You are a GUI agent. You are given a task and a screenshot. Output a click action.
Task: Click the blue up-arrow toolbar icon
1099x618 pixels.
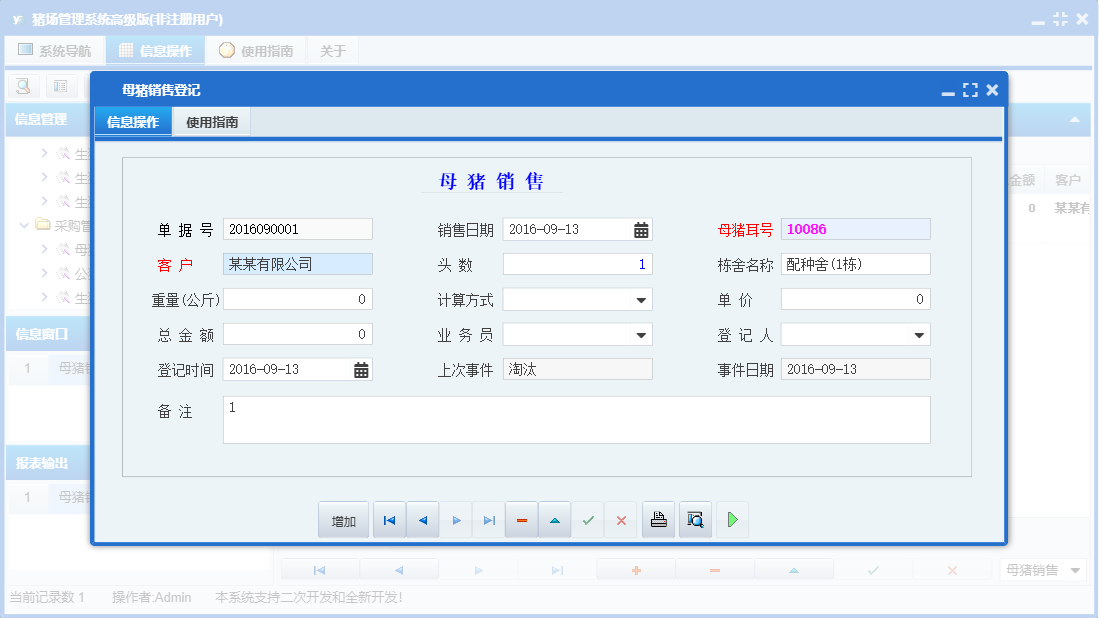pyautogui.click(x=555, y=519)
